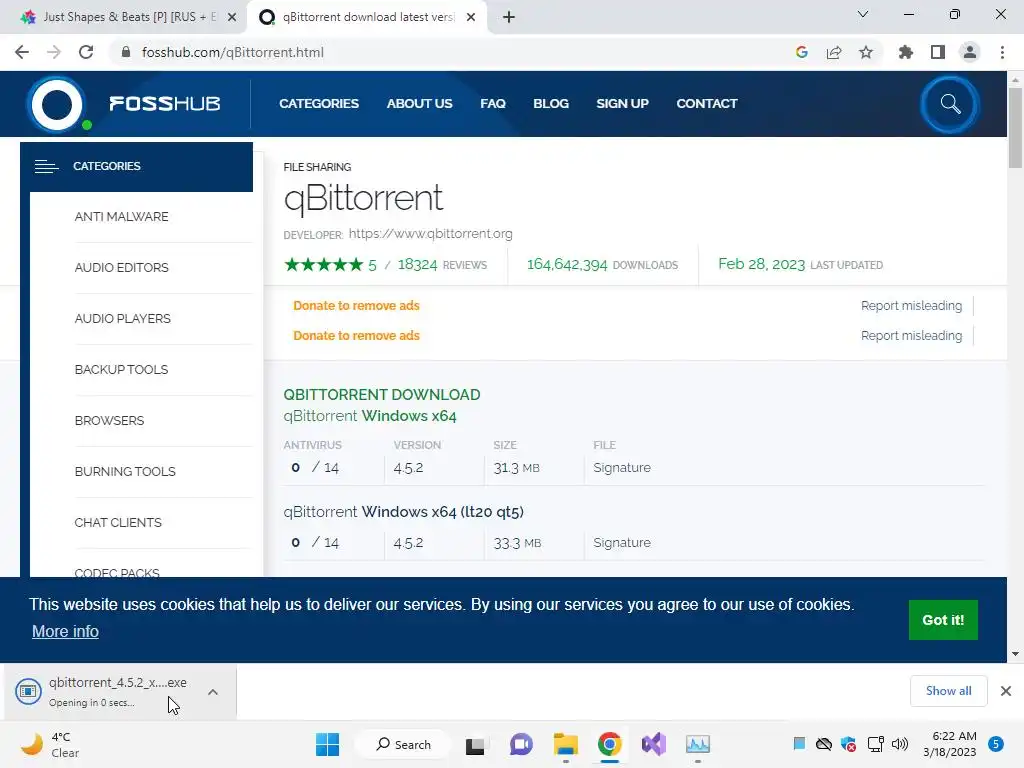Download qBittorrent Windows x64
Screen dimensions: 1024x768
[x=370, y=415]
